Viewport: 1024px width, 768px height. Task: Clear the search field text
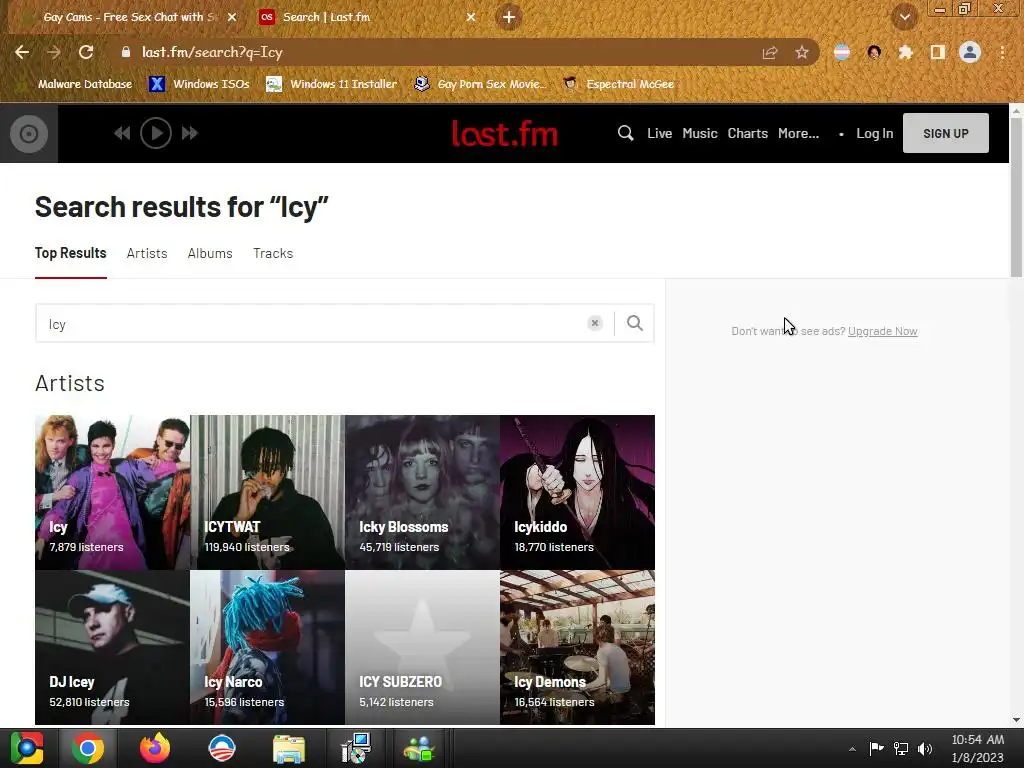tap(594, 323)
